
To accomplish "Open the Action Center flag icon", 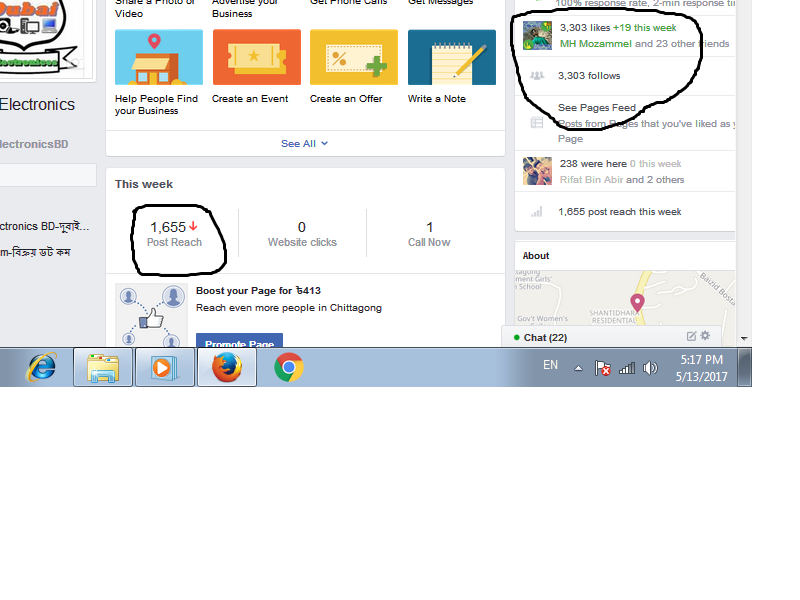I will [603, 368].
